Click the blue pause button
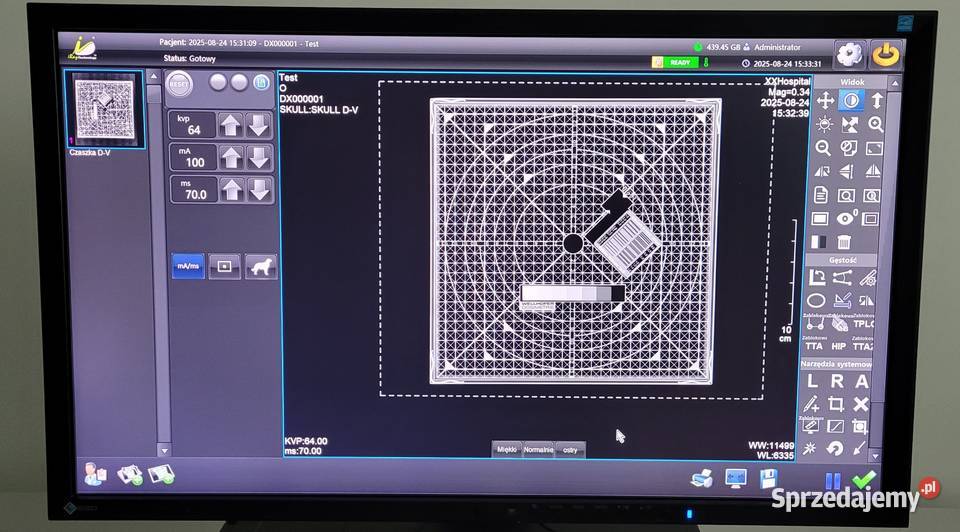960x532 pixels. tap(833, 481)
